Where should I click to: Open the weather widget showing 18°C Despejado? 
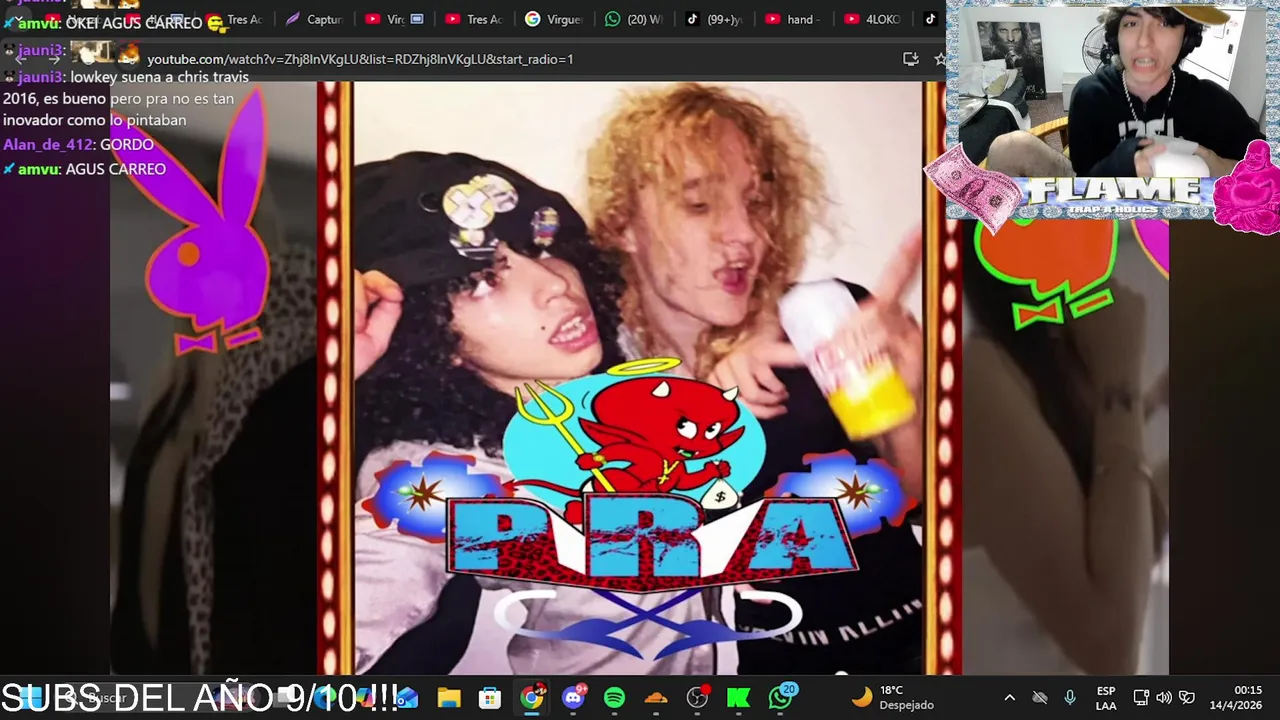pyautogui.click(x=892, y=697)
